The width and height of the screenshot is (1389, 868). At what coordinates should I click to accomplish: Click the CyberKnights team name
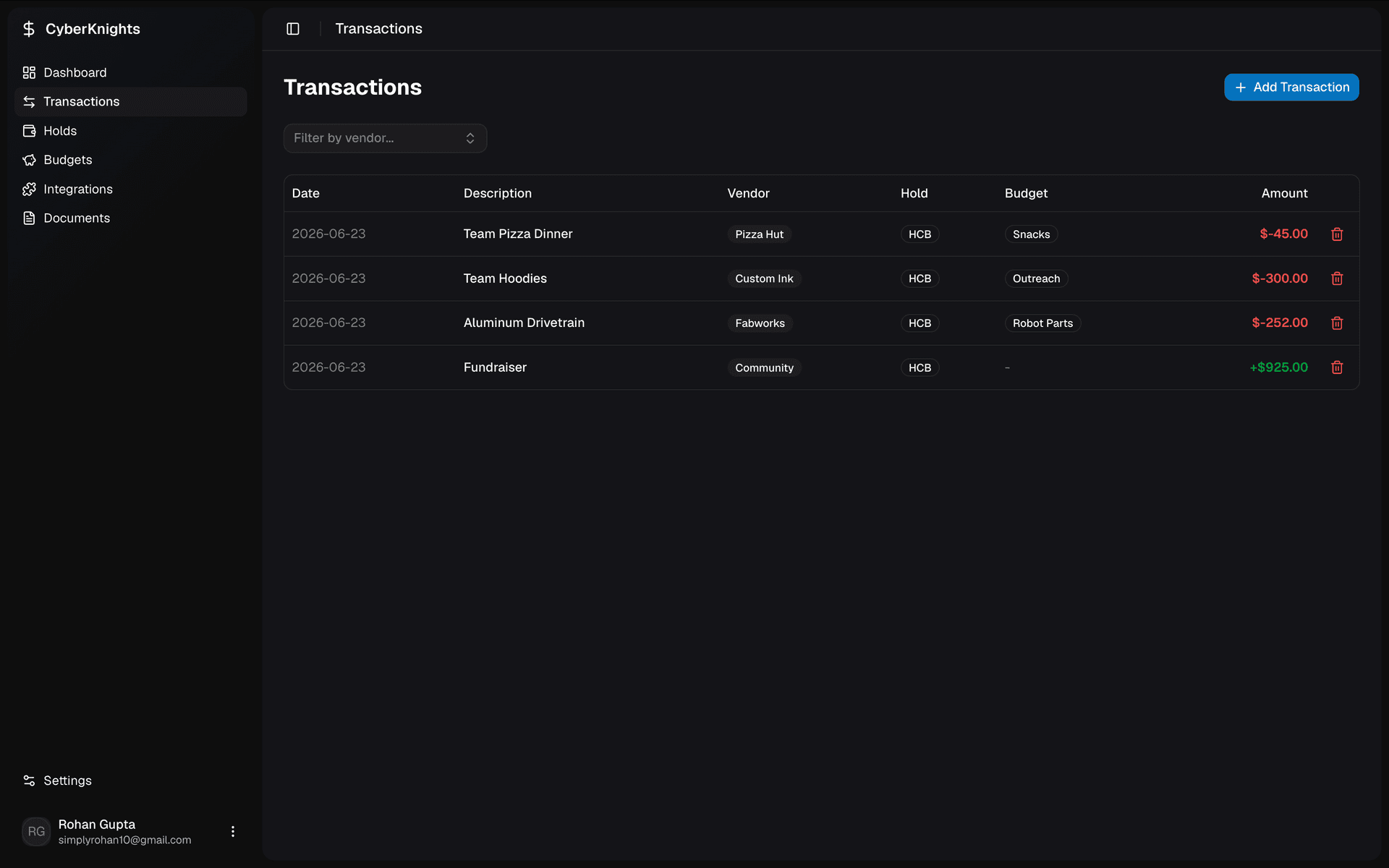tap(93, 29)
